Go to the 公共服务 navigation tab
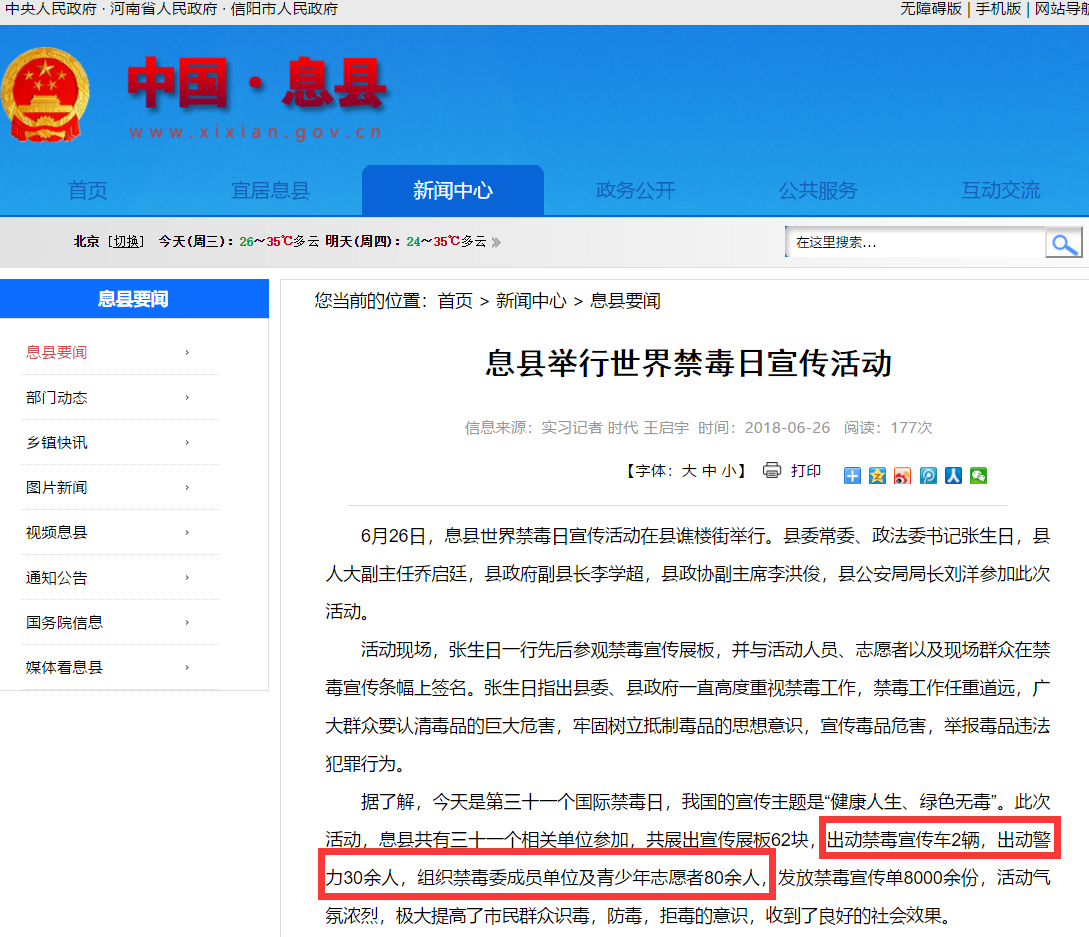 [x=818, y=190]
